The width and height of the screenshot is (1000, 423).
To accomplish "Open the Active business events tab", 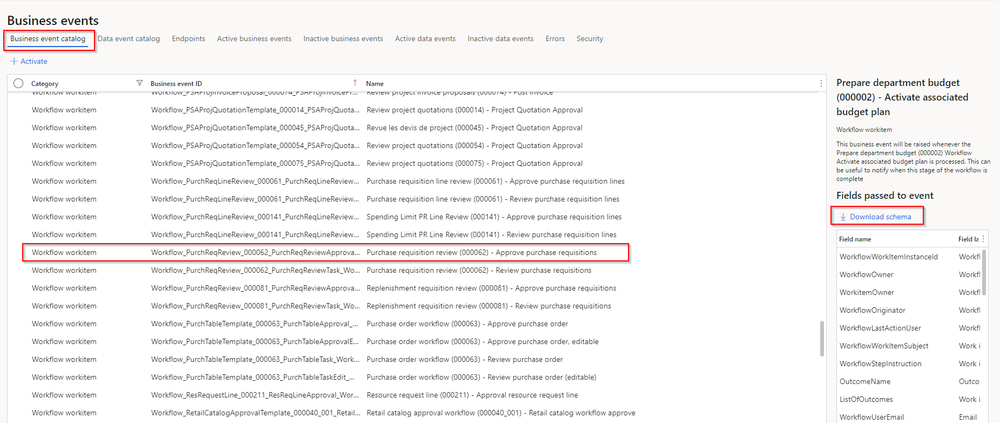I will (x=254, y=39).
